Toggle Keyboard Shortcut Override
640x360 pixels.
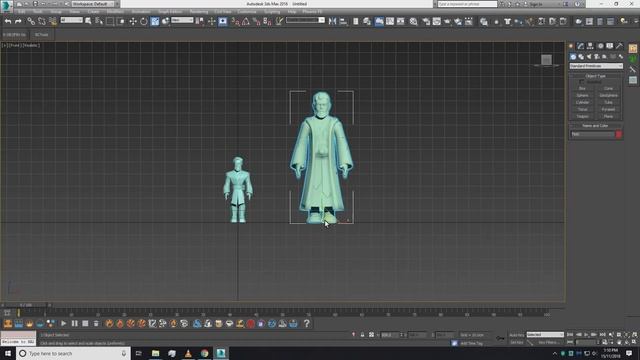(222, 21)
